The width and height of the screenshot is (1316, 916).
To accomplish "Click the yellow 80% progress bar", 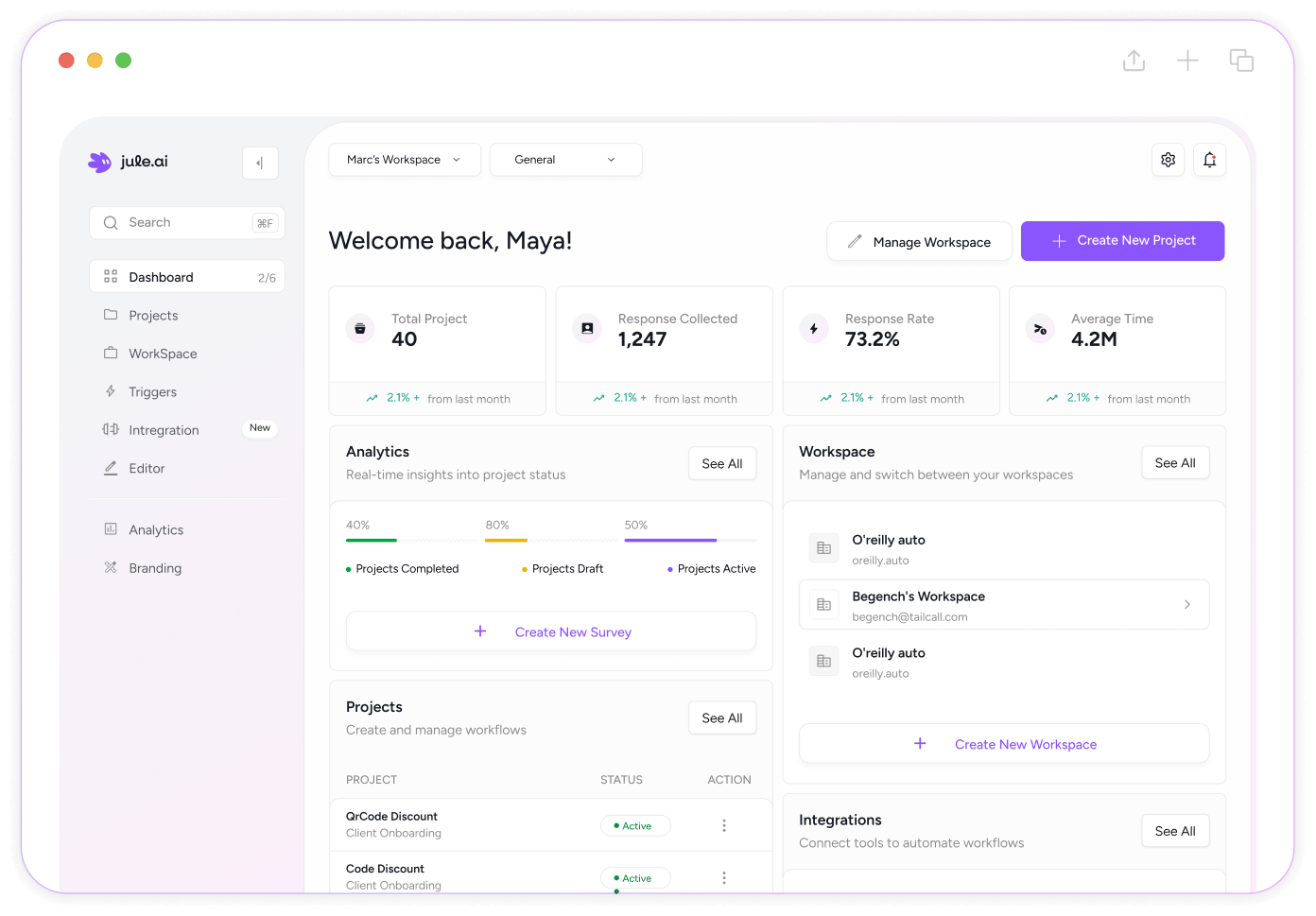I will pyautogui.click(x=506, y=540).
